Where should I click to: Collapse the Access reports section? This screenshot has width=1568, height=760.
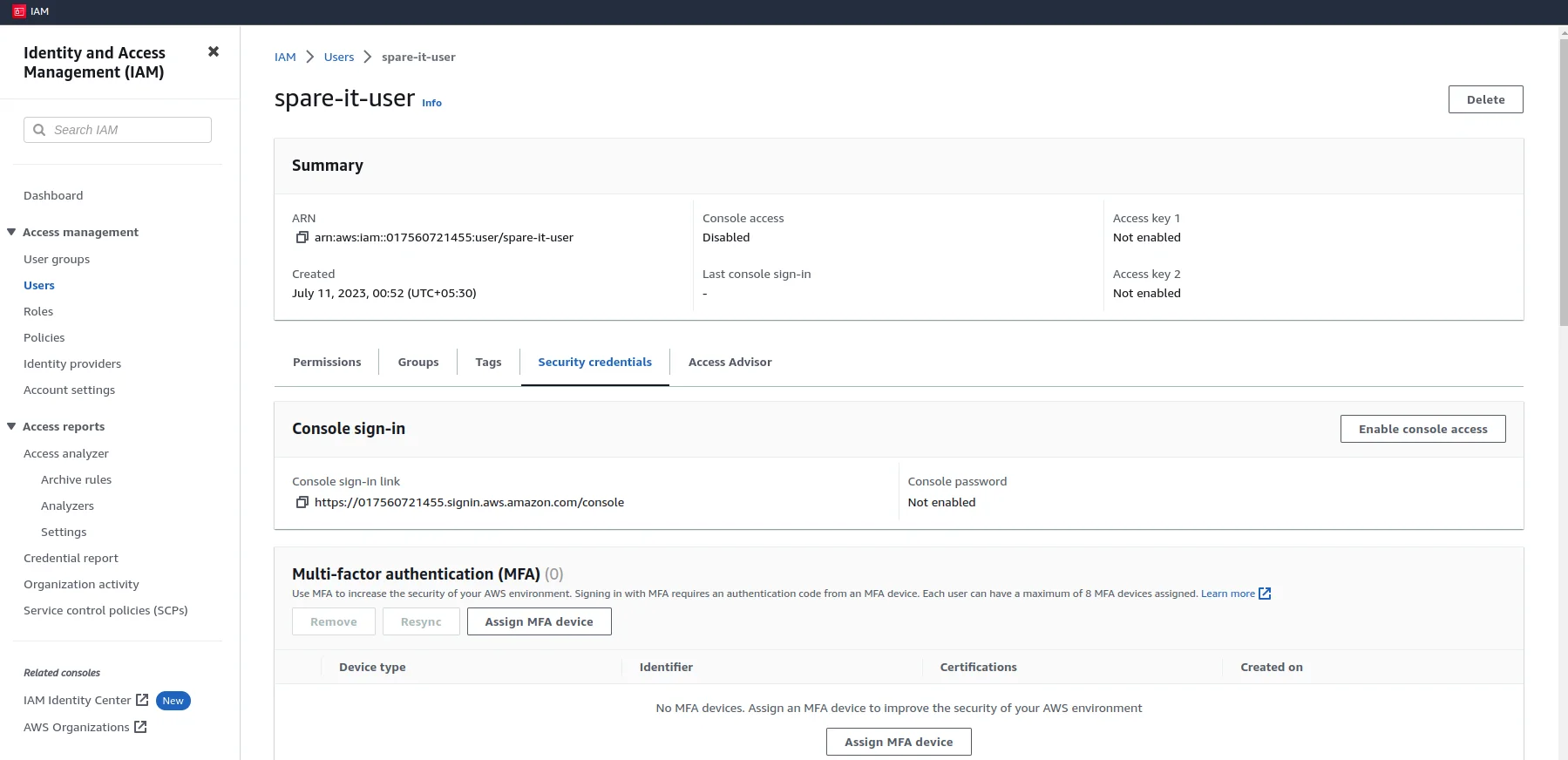coord(11,426)
